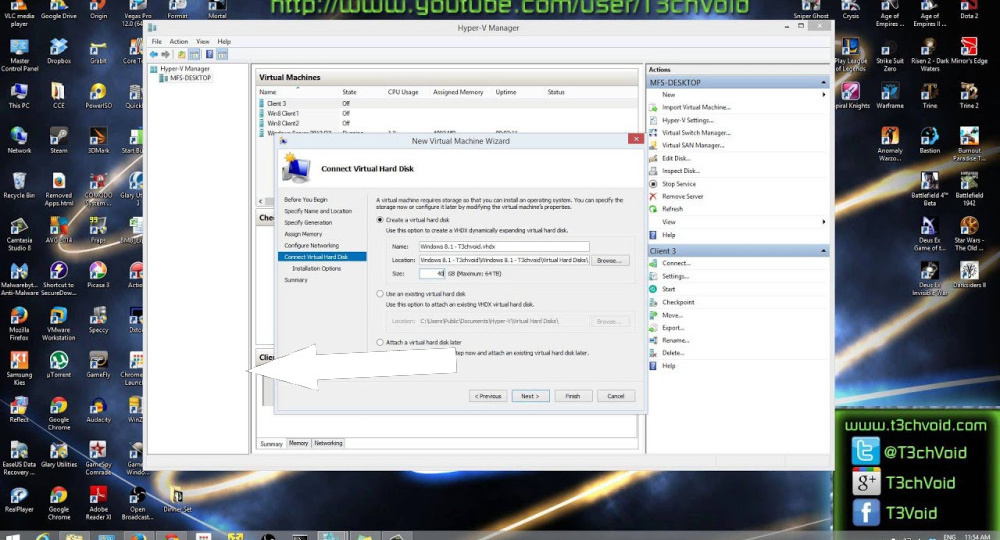Click Connect action for Client 3
This screenshot has width=1000, height=540.
coord(676,263)
